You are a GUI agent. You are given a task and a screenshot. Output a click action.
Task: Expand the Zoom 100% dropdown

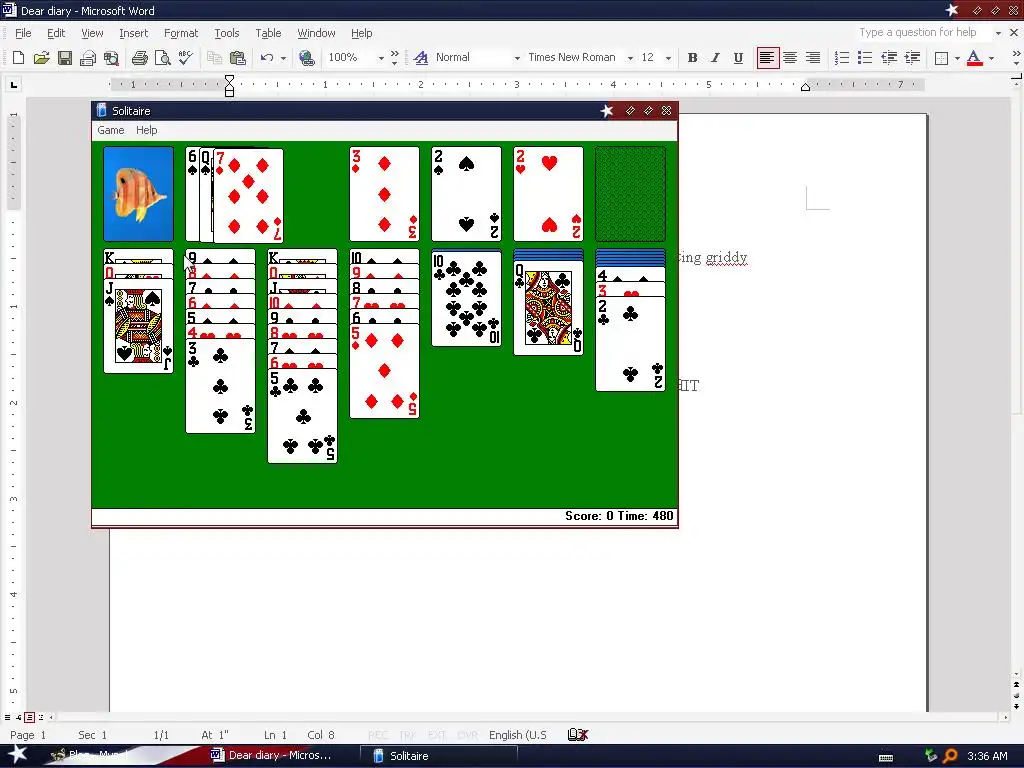pos(381,57)
